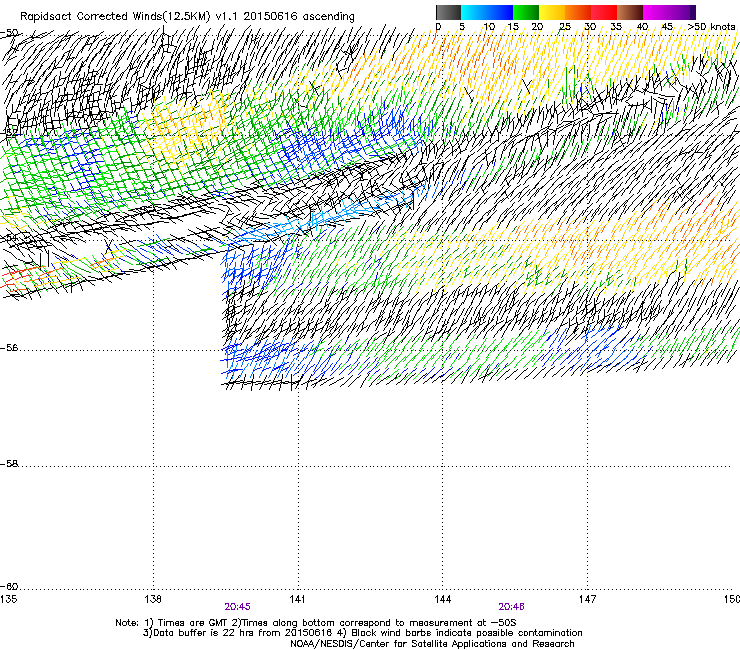Click latitude label -56 on left axis
Image resolution: width=740 pixels, height=650 pixels.
[9, 348]
